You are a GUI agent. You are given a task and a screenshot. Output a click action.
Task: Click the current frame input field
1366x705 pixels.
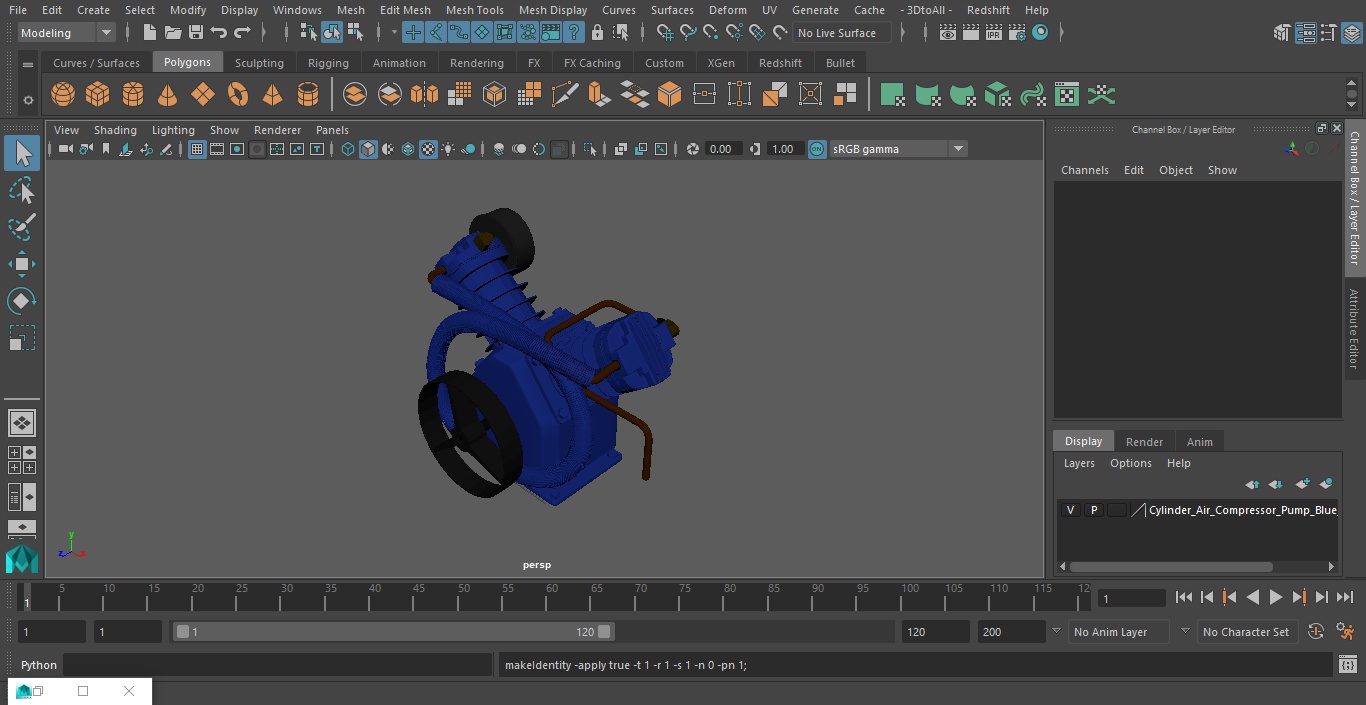[1131, 599]
